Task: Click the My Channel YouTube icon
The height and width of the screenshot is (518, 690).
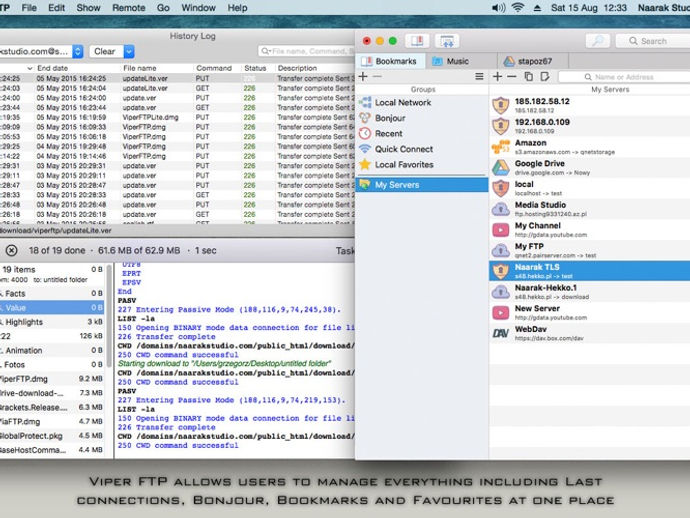Action: pyautogui.click(x=501, y=230)
